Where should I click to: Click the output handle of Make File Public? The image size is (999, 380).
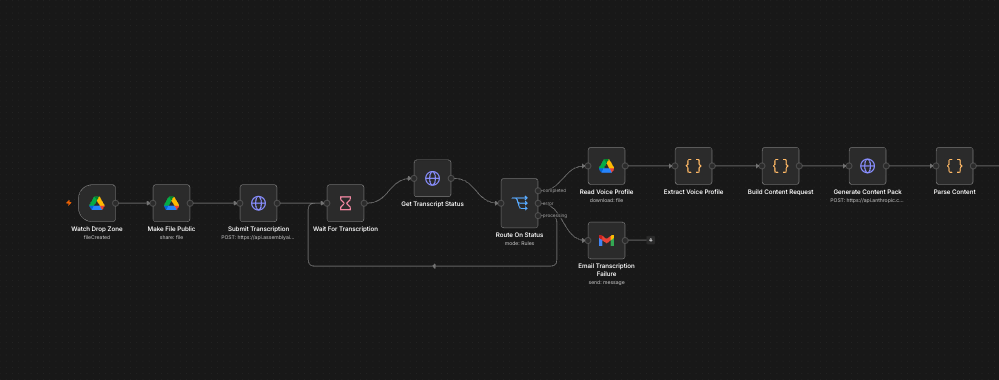coord(190,203)
